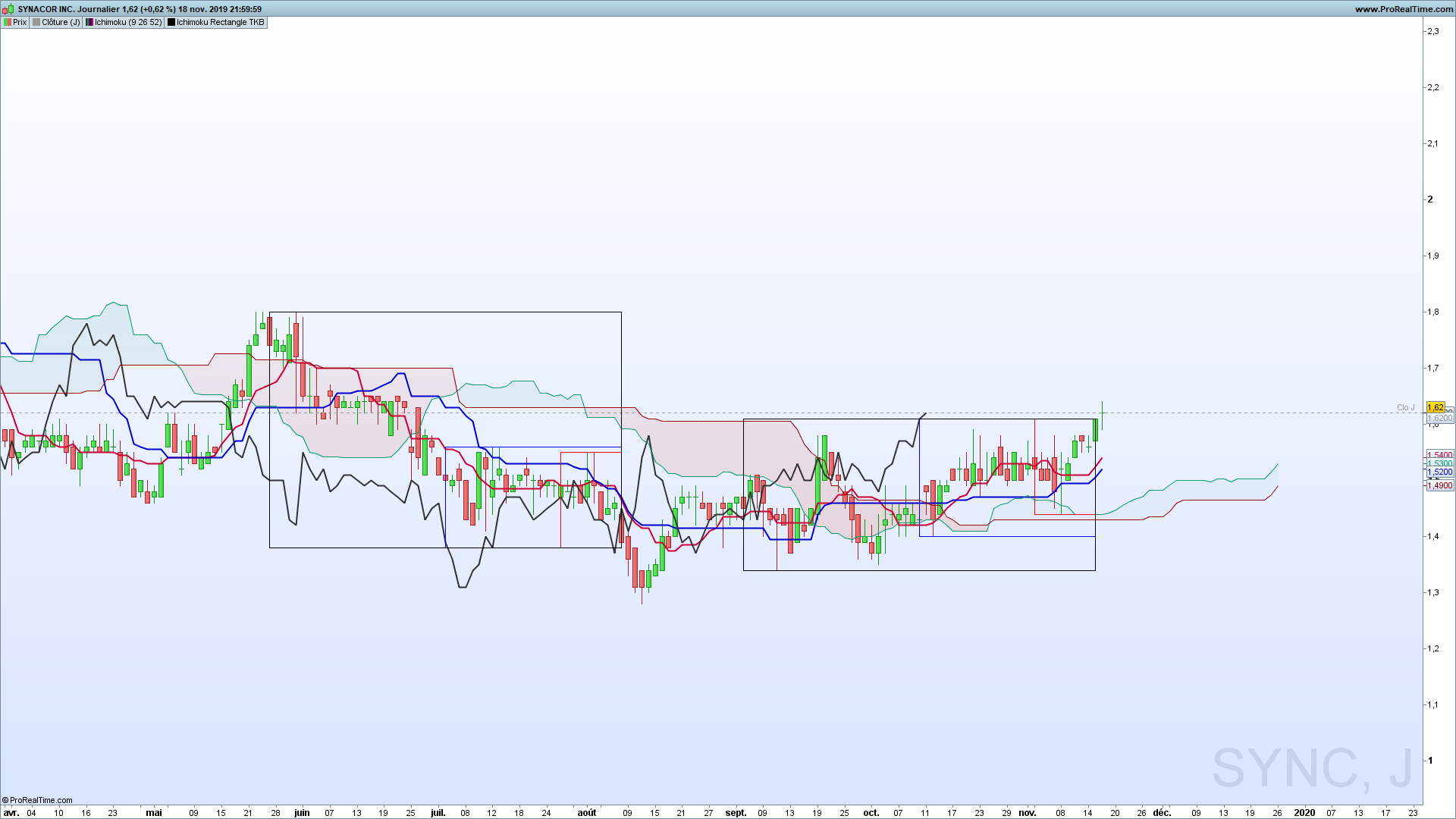Open Ichimoku (9 26 52) indicator settings
The width and height of the screenshot is (1456, 819).
click(124, 22)
